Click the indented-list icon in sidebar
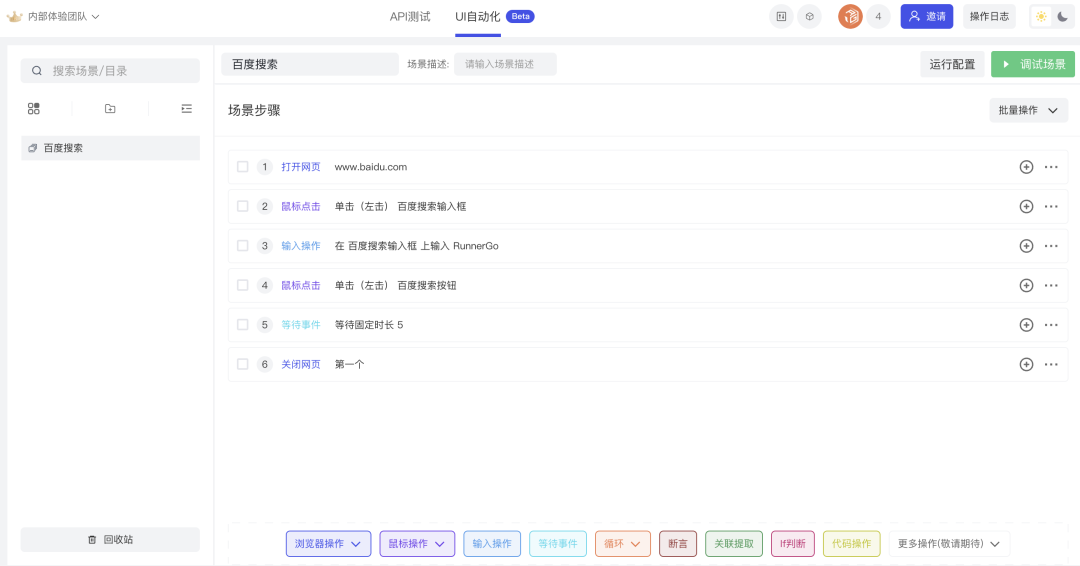Viewport: 1080px width, 566px height. 186,109
